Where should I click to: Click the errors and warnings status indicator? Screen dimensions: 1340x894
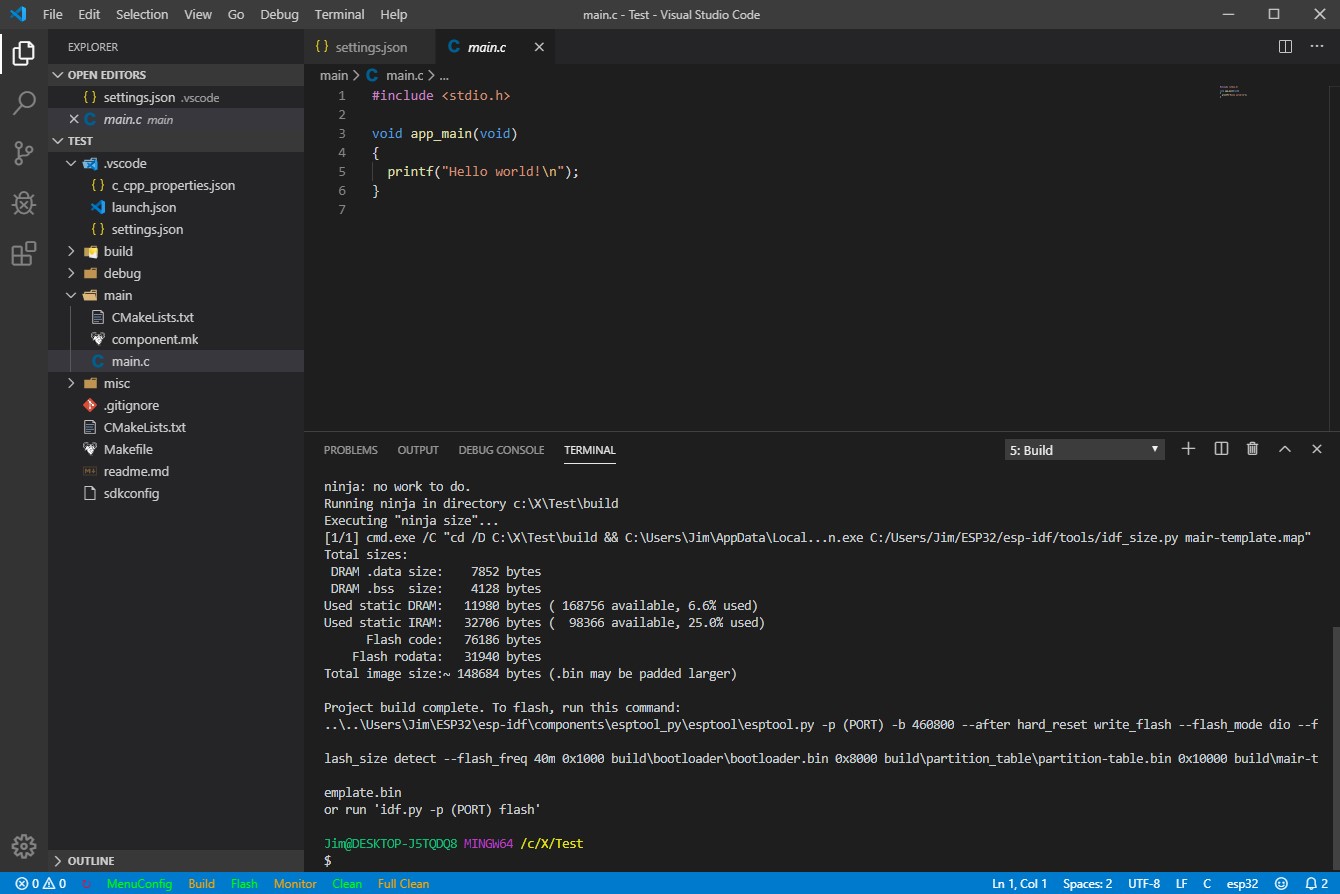[40, 884]
